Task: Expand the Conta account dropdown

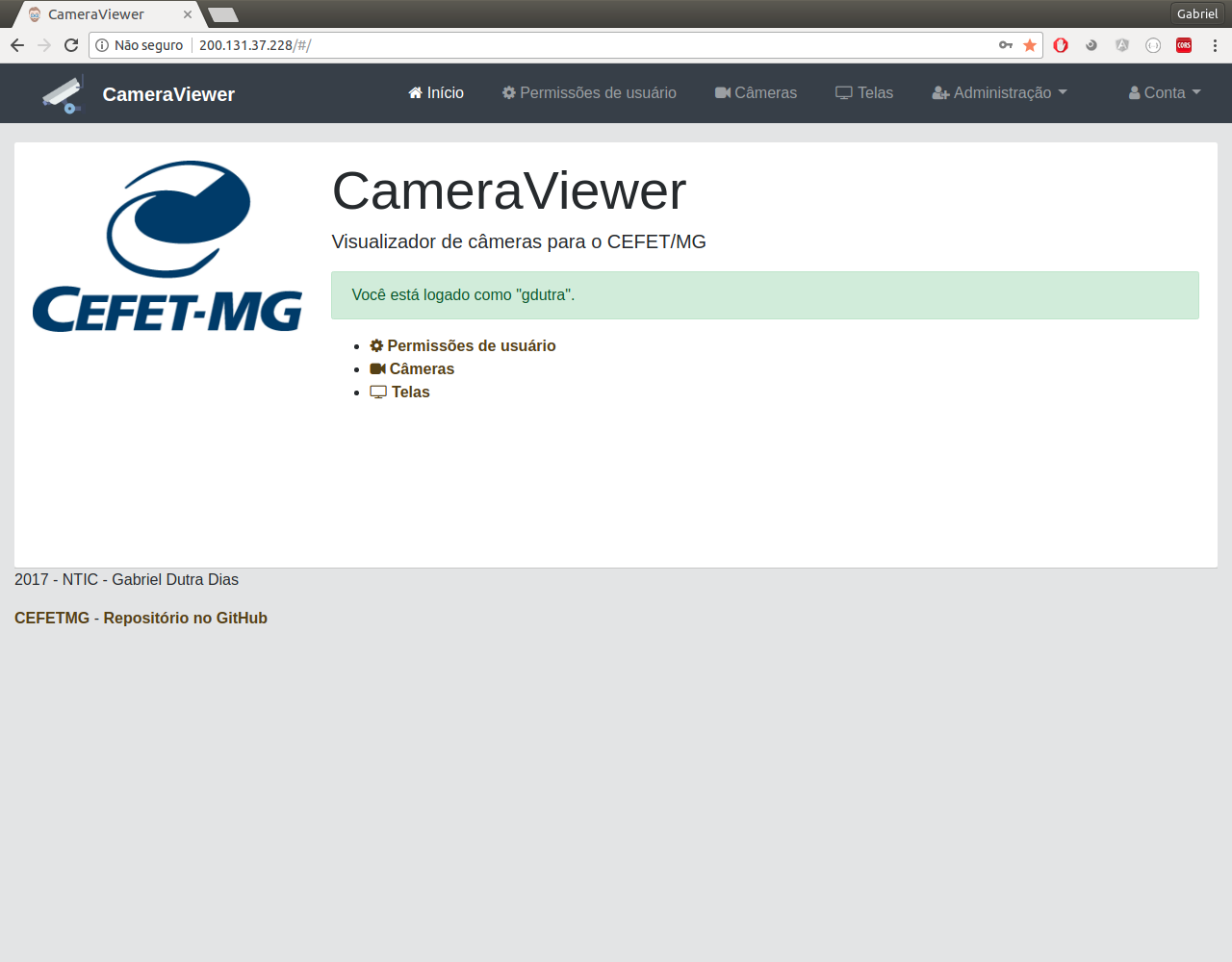Action: [1165, 93]
